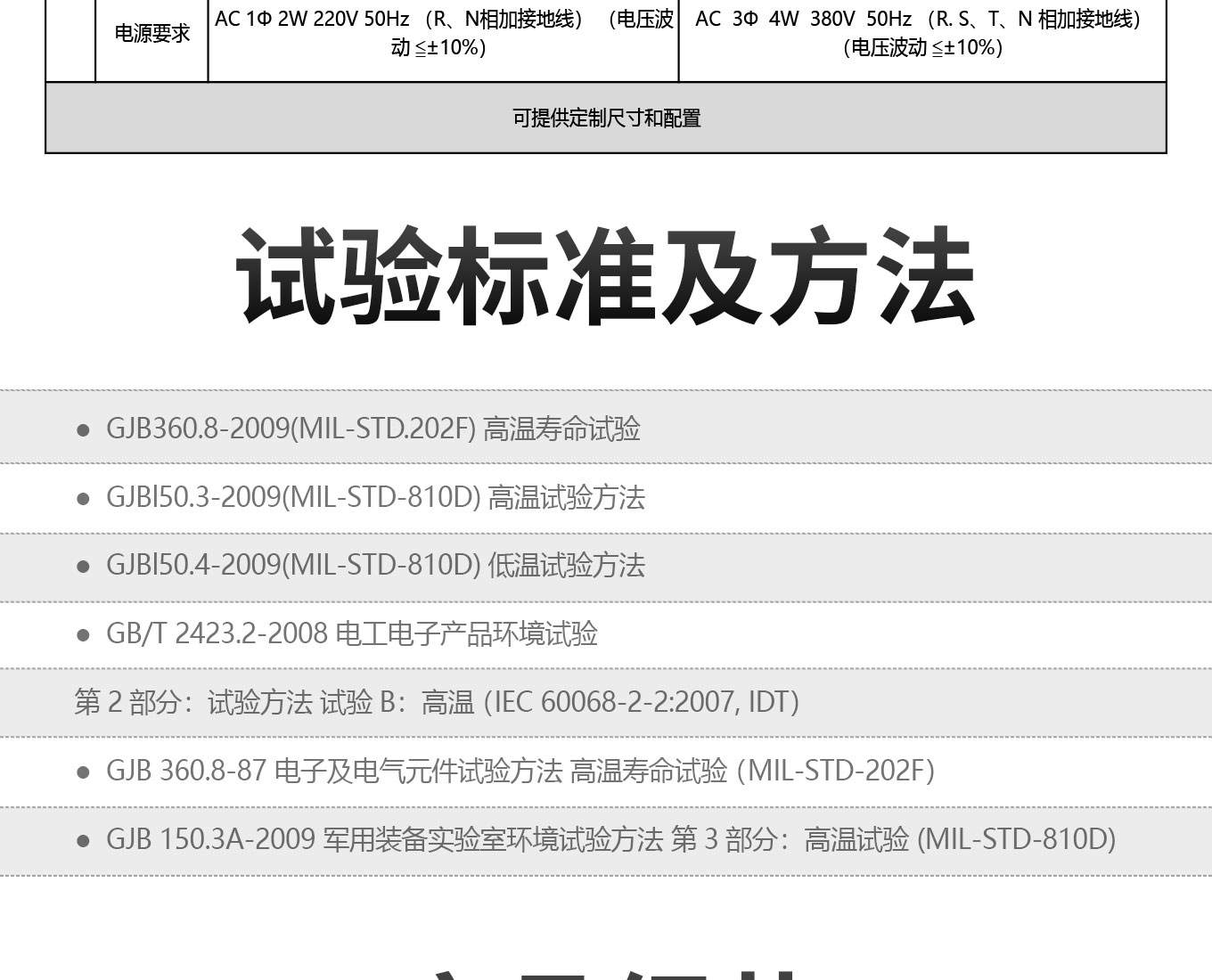Click GJB 360.8-87 电子及电气元件试验方法 item
This screenshot has width=1212, height=980.
click(x=520, y=771)
